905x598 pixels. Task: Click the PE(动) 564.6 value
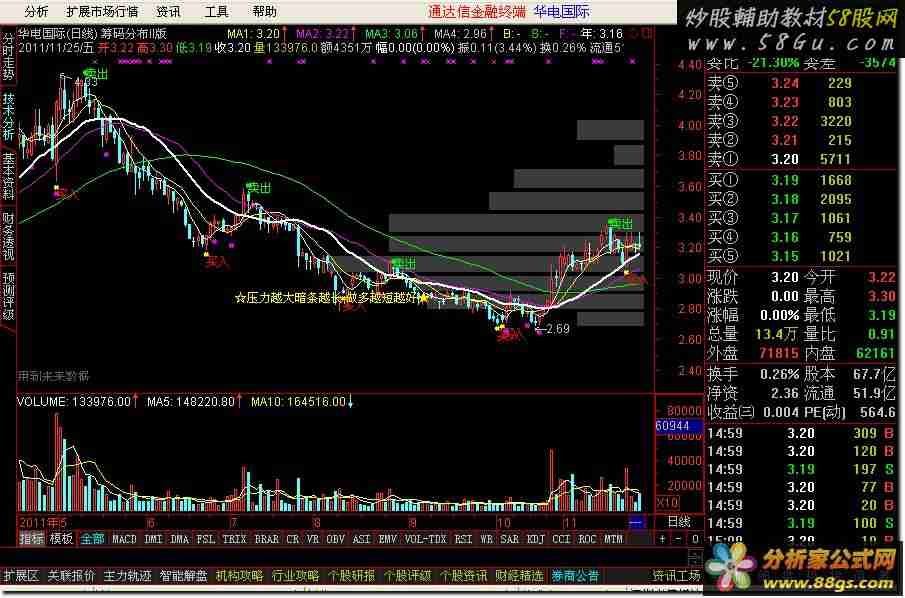[x=877, y=412]
